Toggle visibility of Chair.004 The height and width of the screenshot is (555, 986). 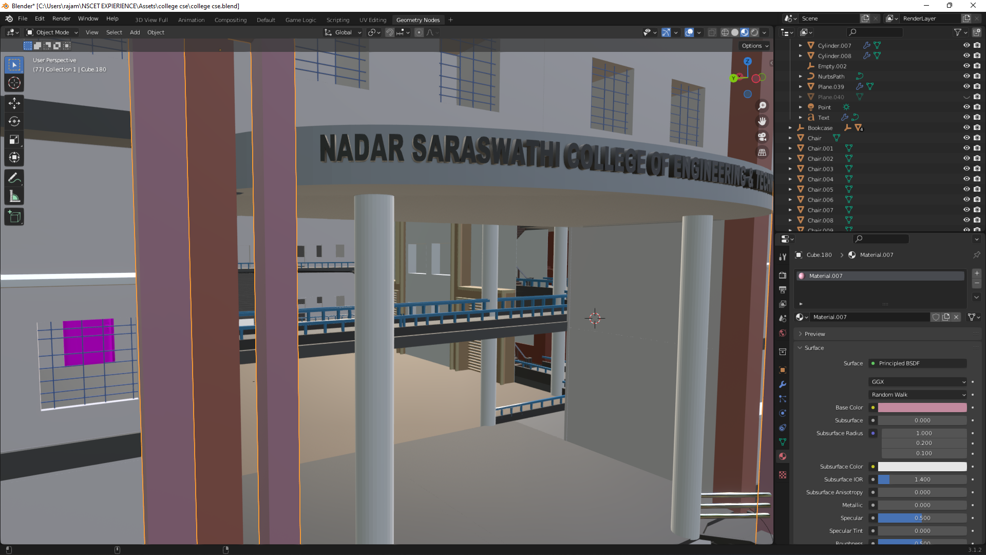(967, 179)
